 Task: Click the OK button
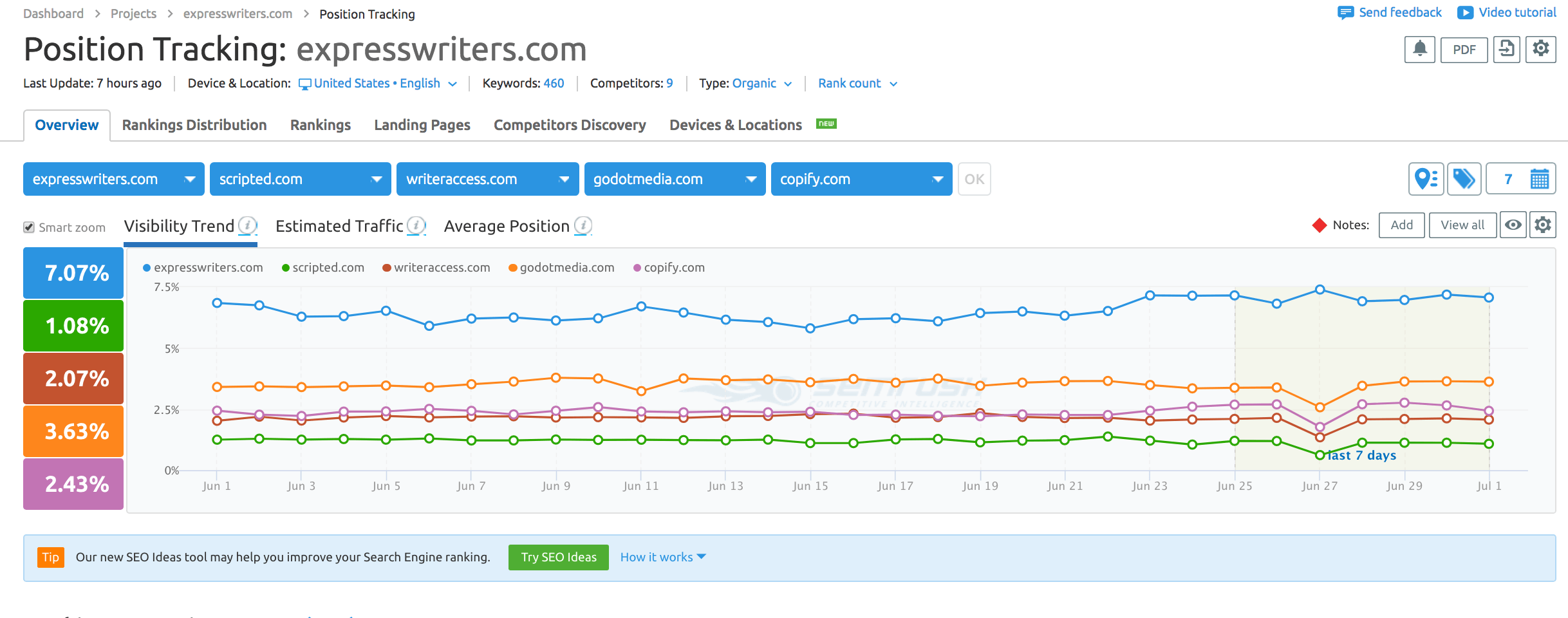pos(974,179)
